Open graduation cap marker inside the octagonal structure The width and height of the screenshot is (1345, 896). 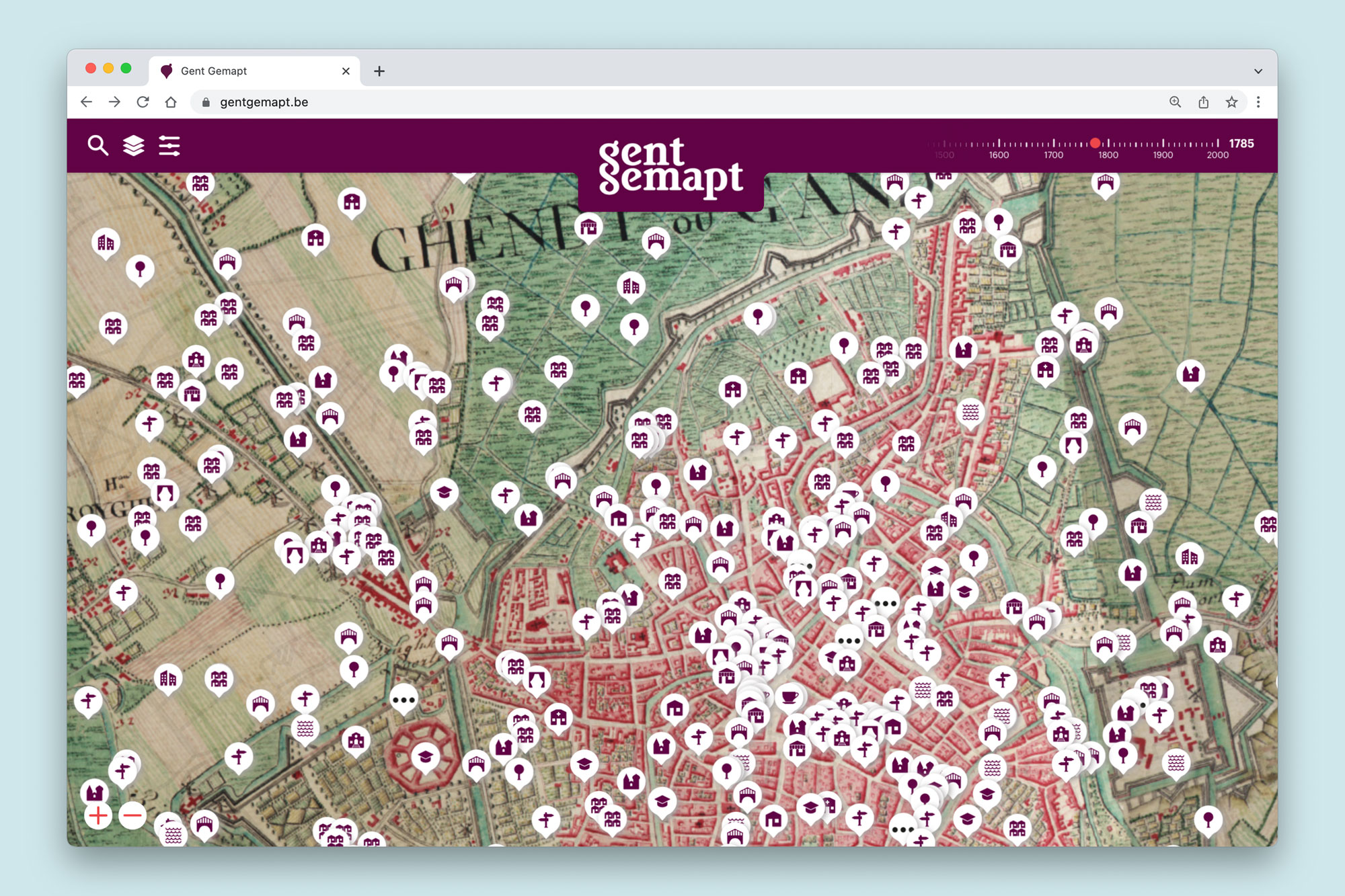(425, 758)
